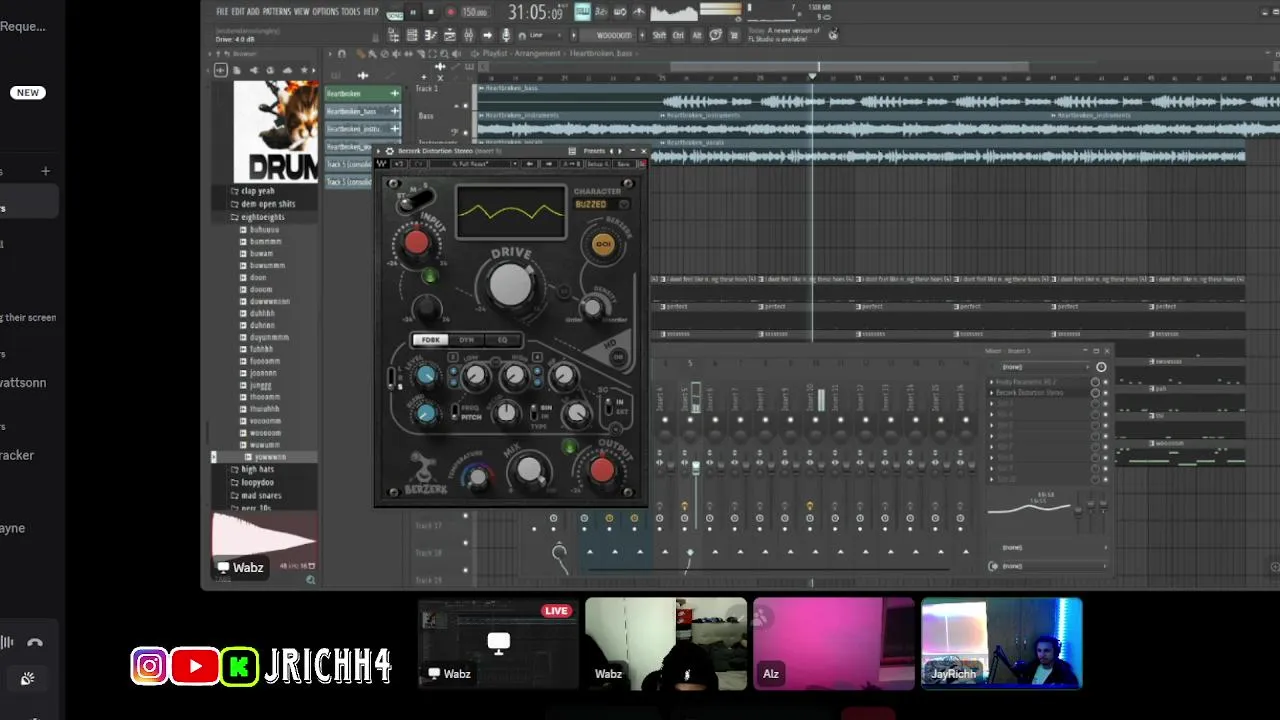Viewport: 1280px width, 720px height.
Task: Click the Wabz LIVE screen share thumbnail
Action: tap(498, 643)
